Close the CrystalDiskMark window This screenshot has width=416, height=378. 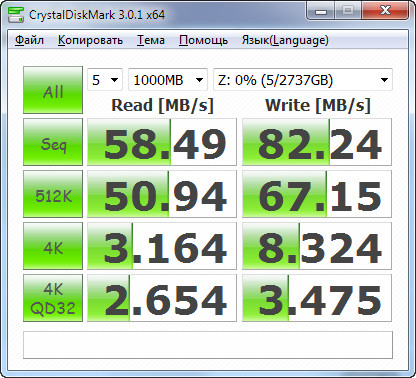coord(385,11)
